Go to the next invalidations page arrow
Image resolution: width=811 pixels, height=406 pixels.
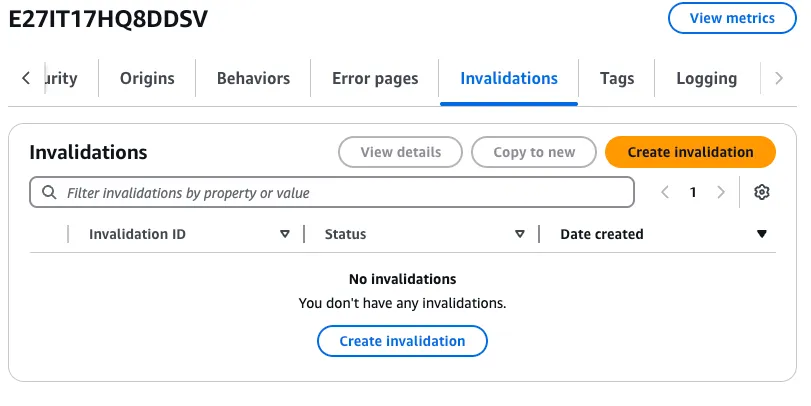(721, 192)
